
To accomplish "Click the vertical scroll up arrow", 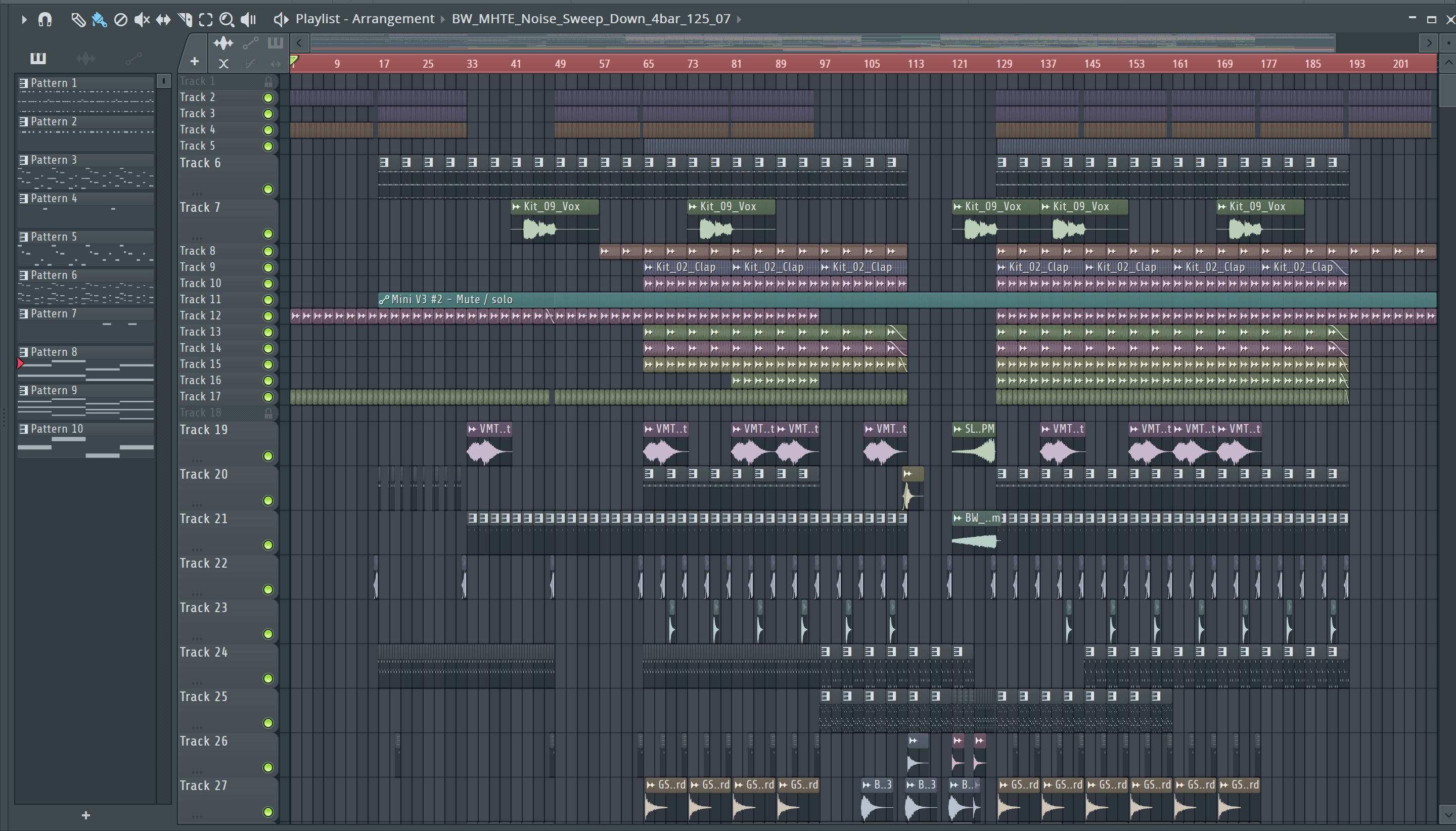I will coord(1448,63).
